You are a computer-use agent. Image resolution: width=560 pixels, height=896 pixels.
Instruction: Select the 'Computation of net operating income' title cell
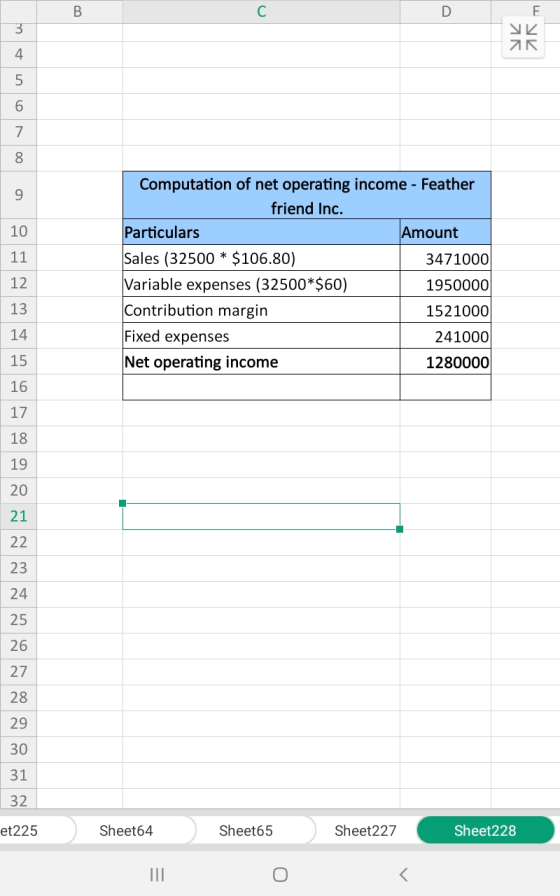tap(307, 195)
